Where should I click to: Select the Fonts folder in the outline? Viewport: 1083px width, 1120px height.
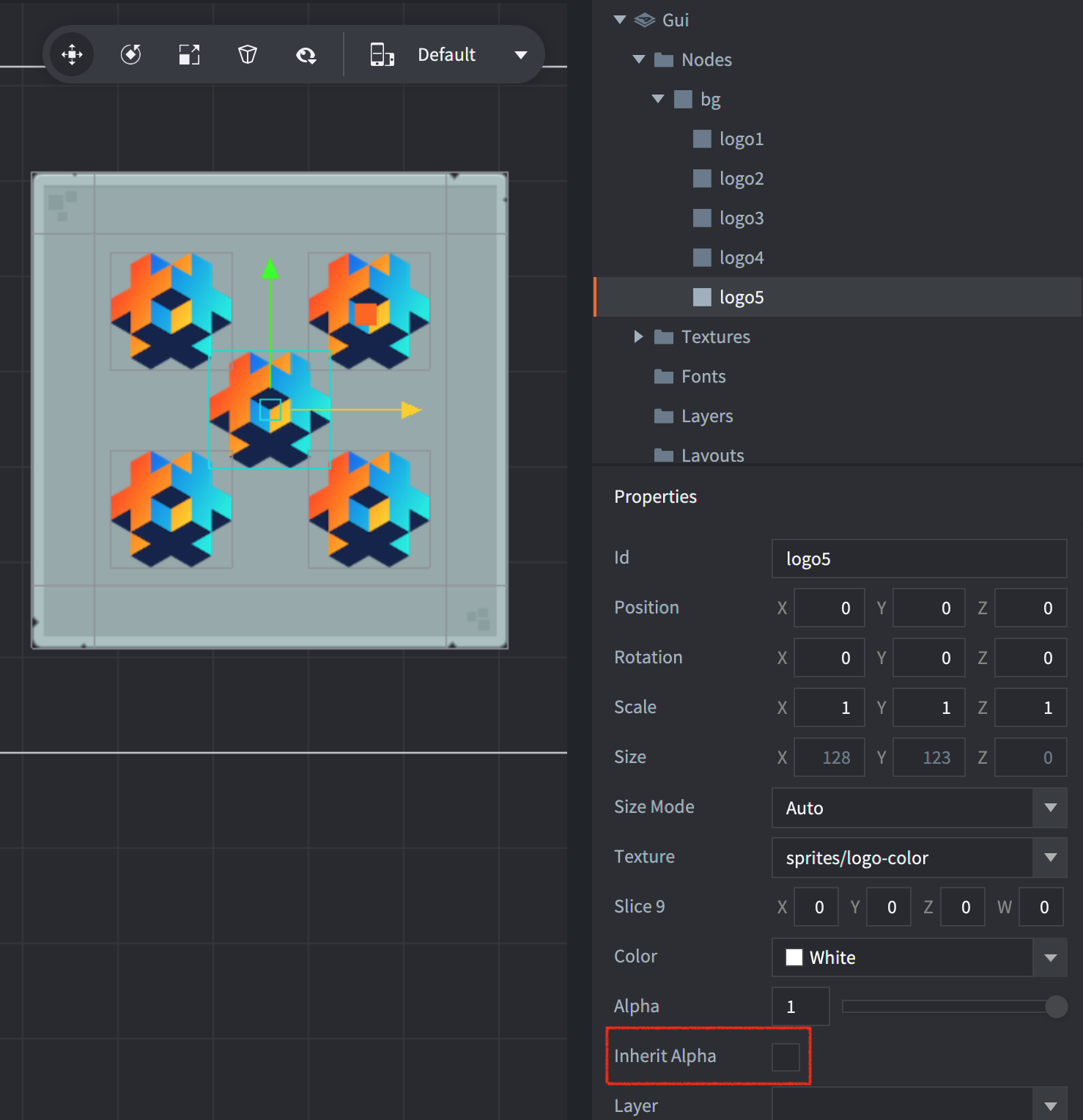coord(703,377)
